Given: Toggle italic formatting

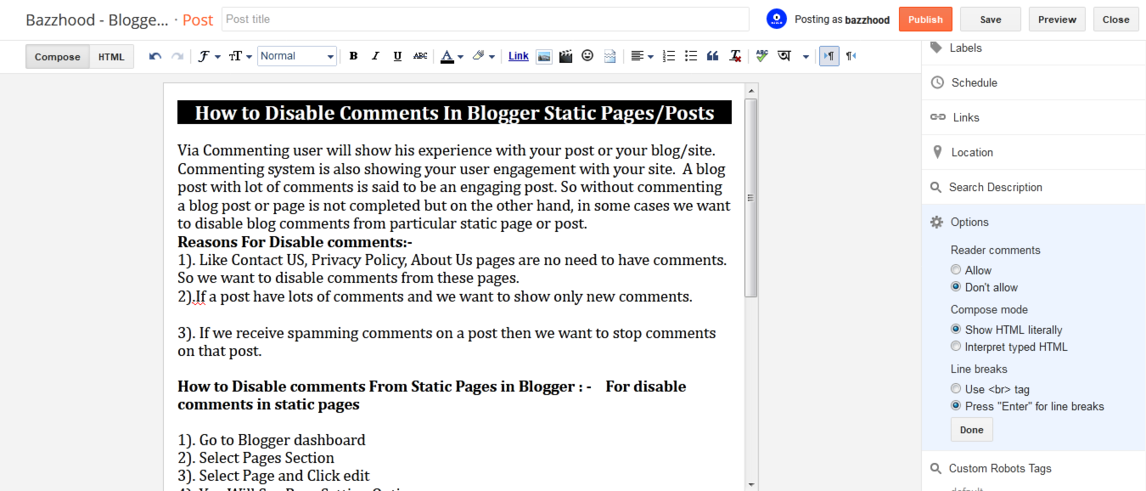Looking at the screenshot, I should pyautogui.click(x=375, y=56).
